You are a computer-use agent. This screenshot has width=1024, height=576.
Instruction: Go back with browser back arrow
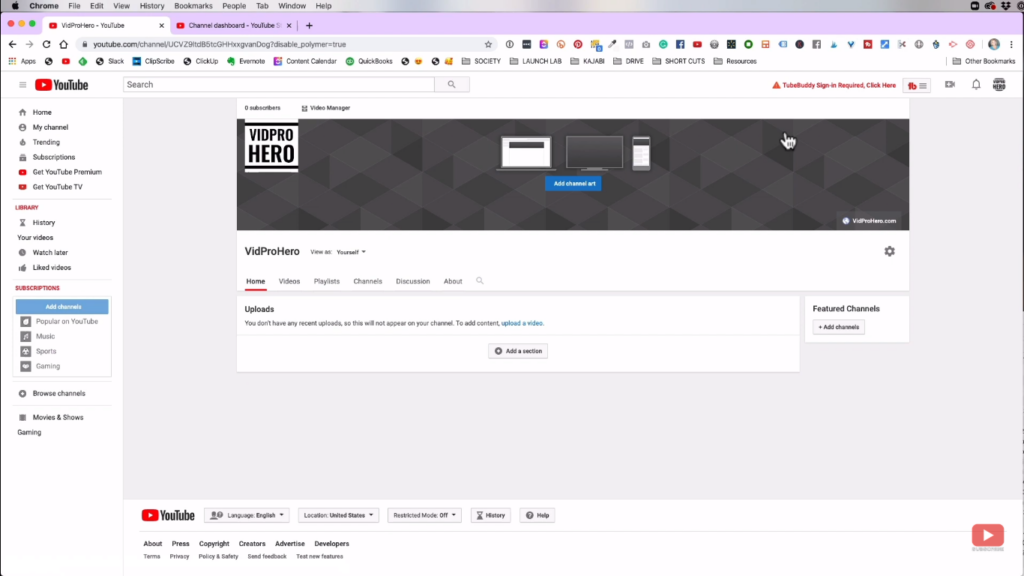click(x=12, y=44)
